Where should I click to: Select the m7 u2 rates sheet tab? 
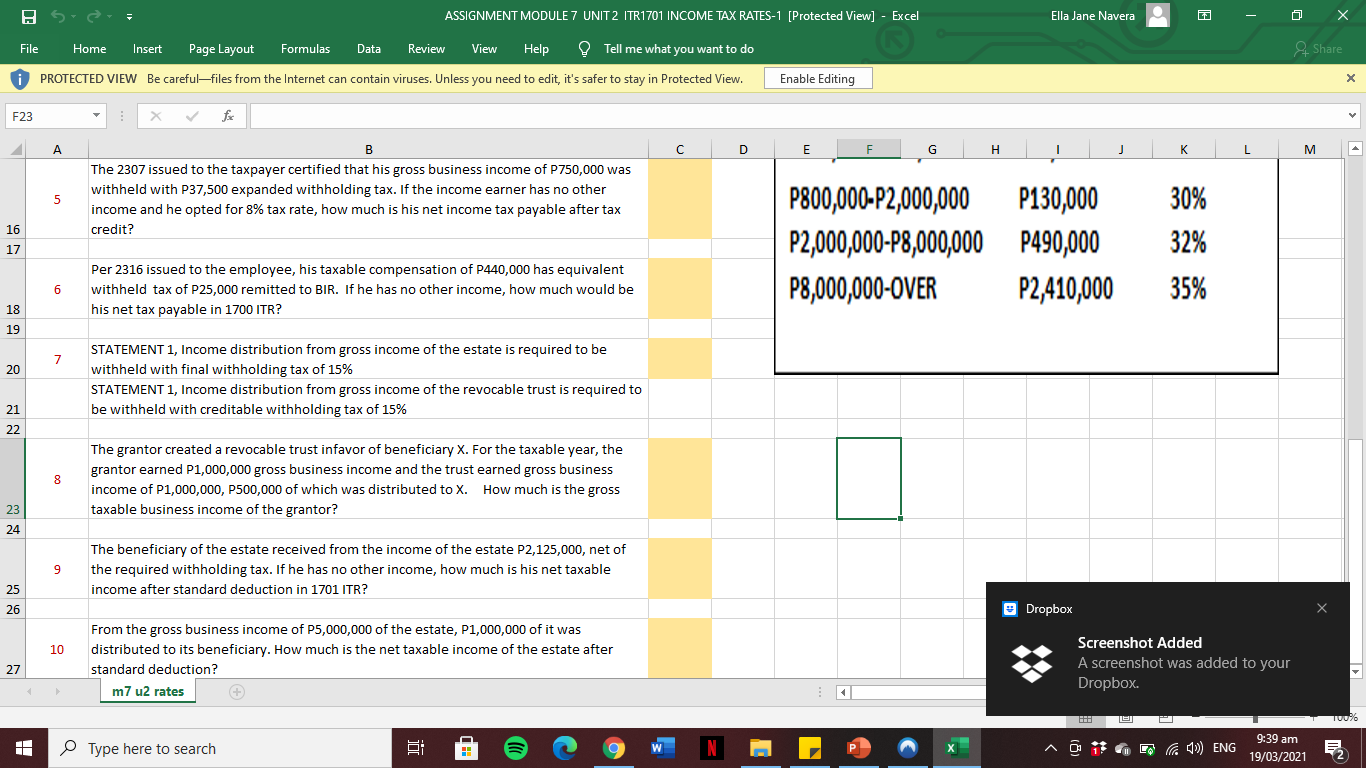coord(147,690)
